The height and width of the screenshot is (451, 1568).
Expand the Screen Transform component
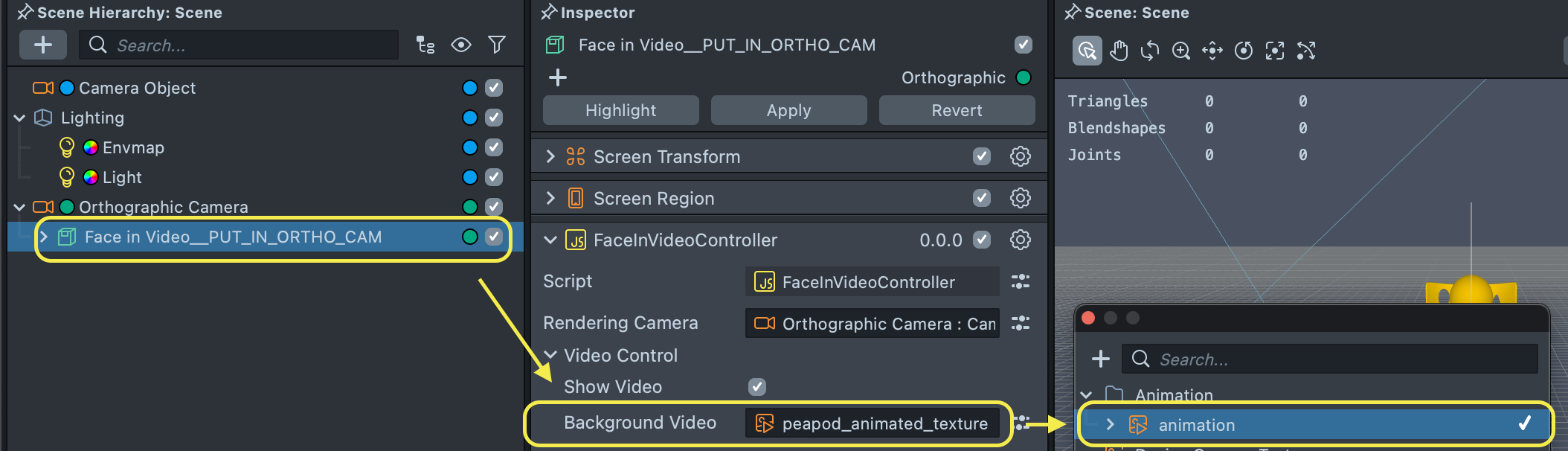550,156
